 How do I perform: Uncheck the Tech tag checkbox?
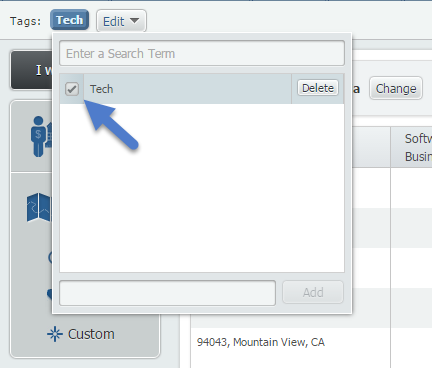(72, 89)
